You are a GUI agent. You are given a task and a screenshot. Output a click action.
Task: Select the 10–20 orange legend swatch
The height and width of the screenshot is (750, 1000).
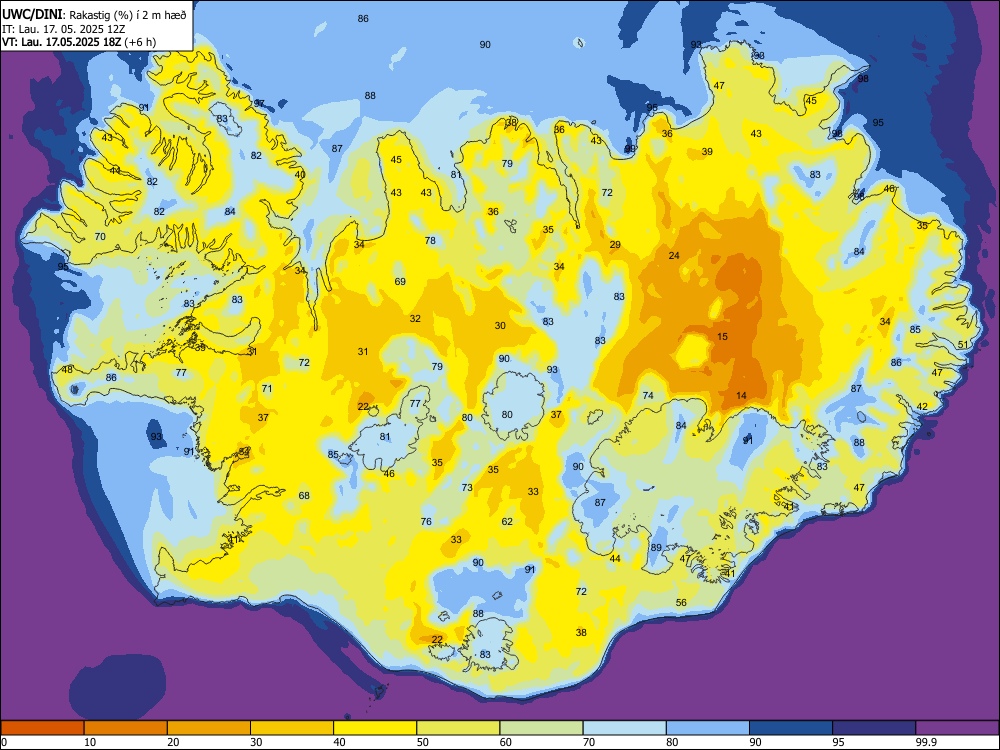[x=126, y=728]
